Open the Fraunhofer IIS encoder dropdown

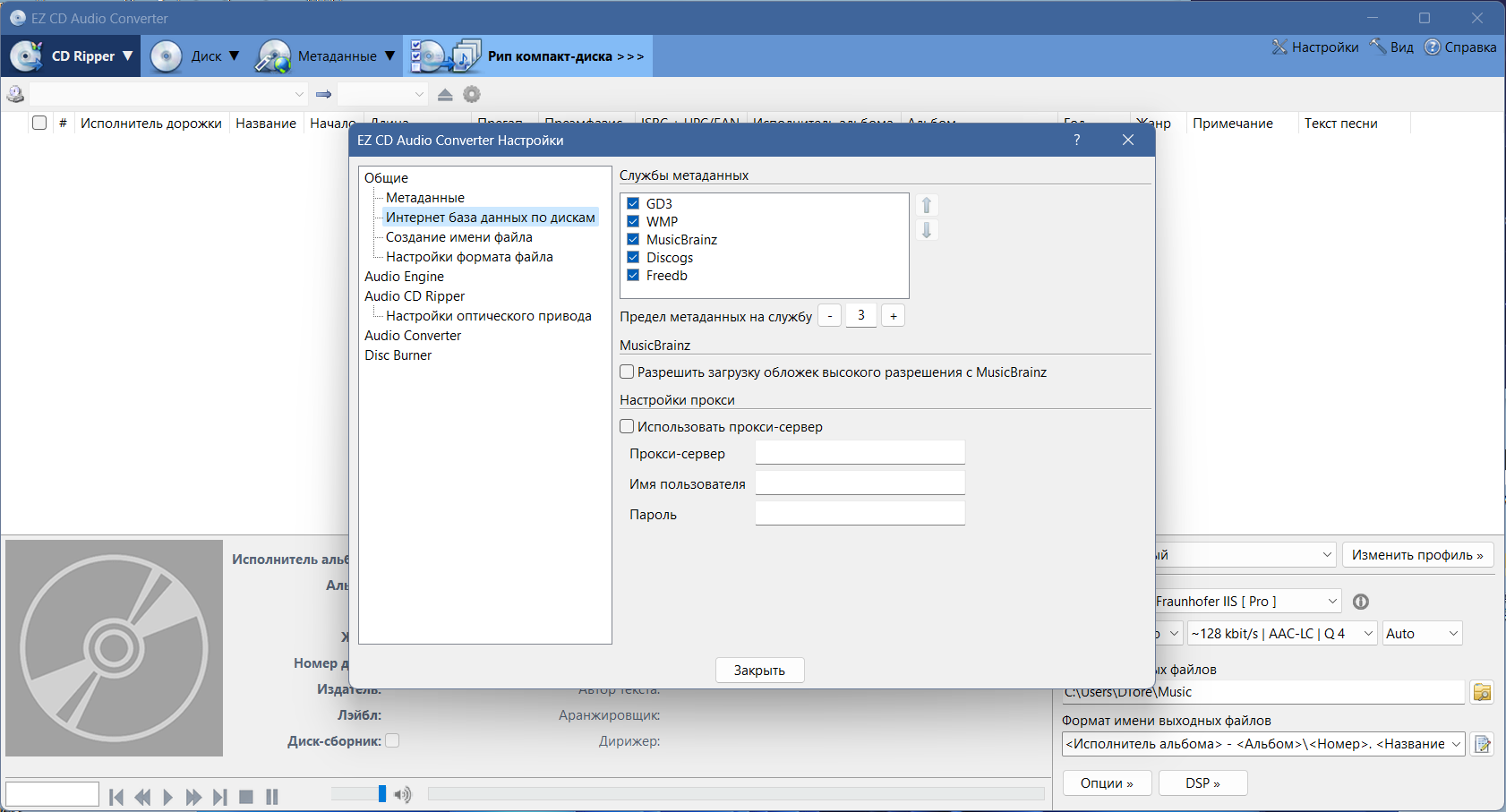pyautogui.click(x=1245, y=601)
